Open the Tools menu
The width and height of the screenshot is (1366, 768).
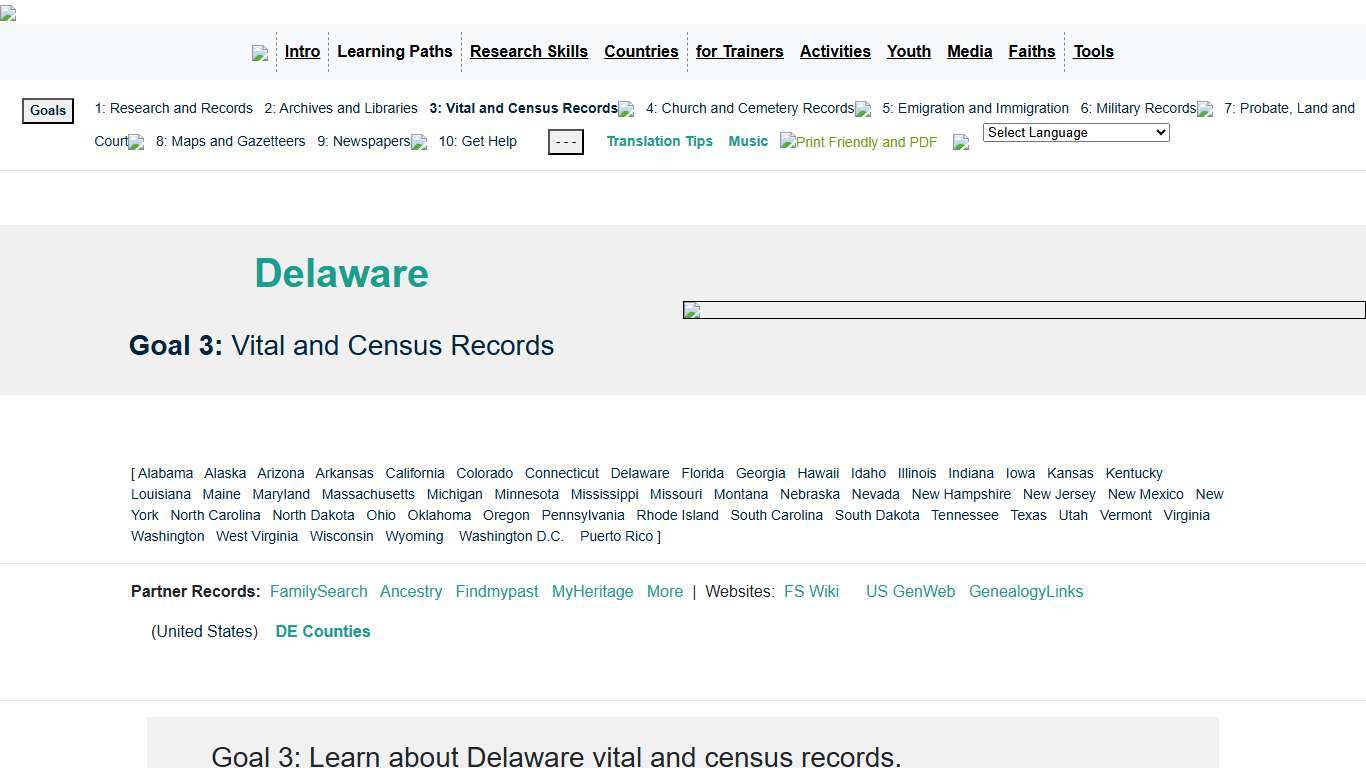tap(1093, 51)
